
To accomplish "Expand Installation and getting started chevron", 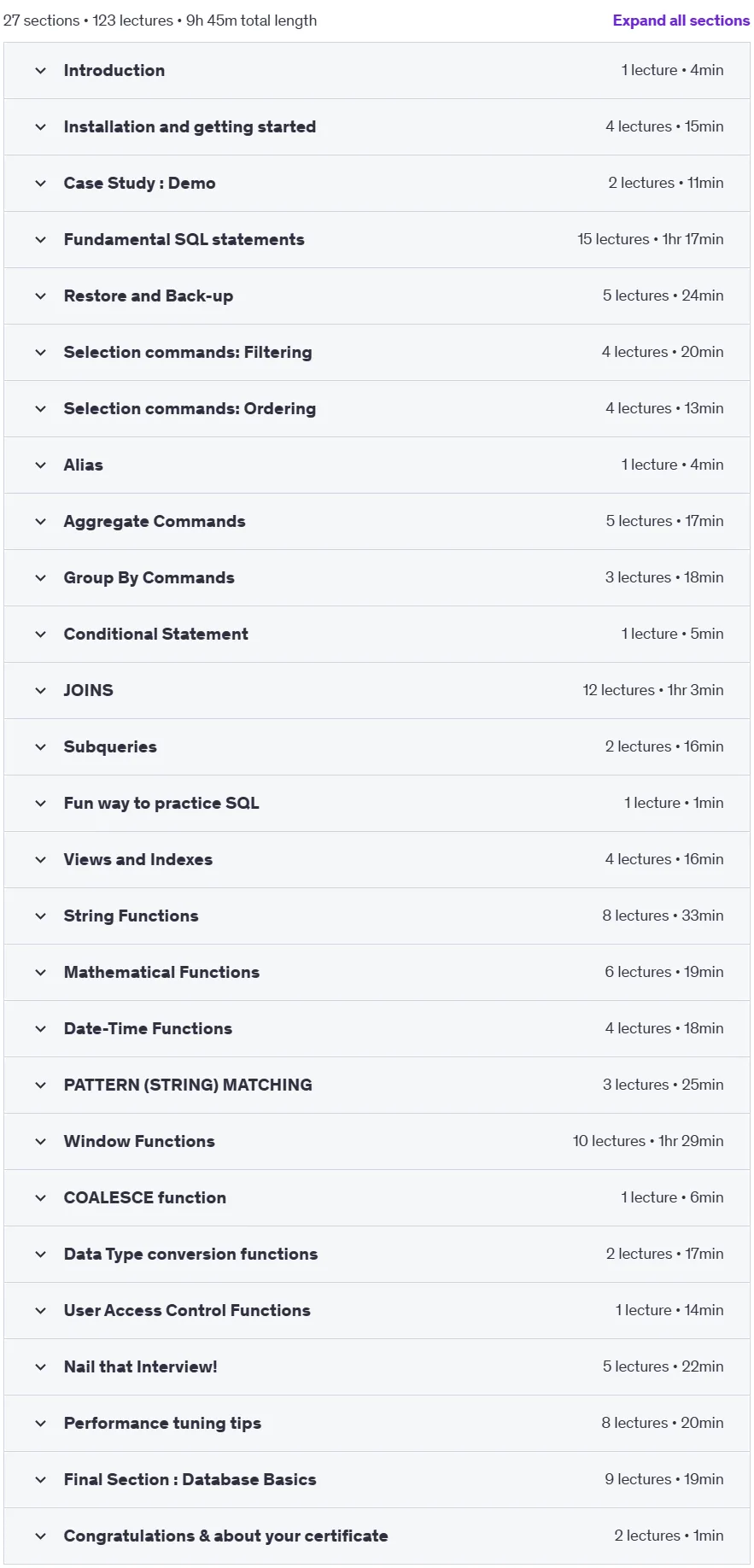I will pyautogui.click(x=40, y=127).
